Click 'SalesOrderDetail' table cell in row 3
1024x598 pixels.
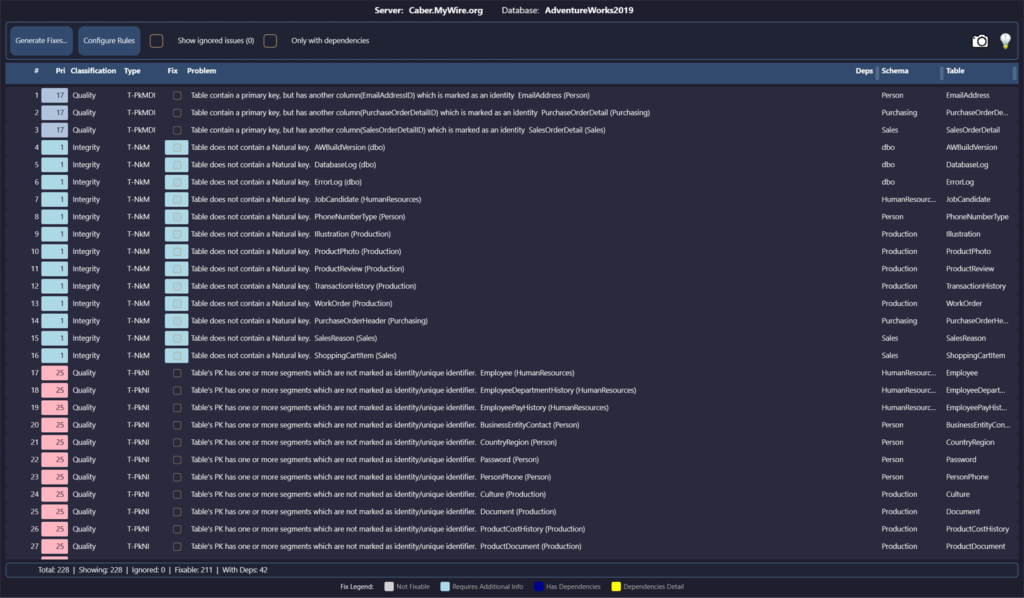972,130
